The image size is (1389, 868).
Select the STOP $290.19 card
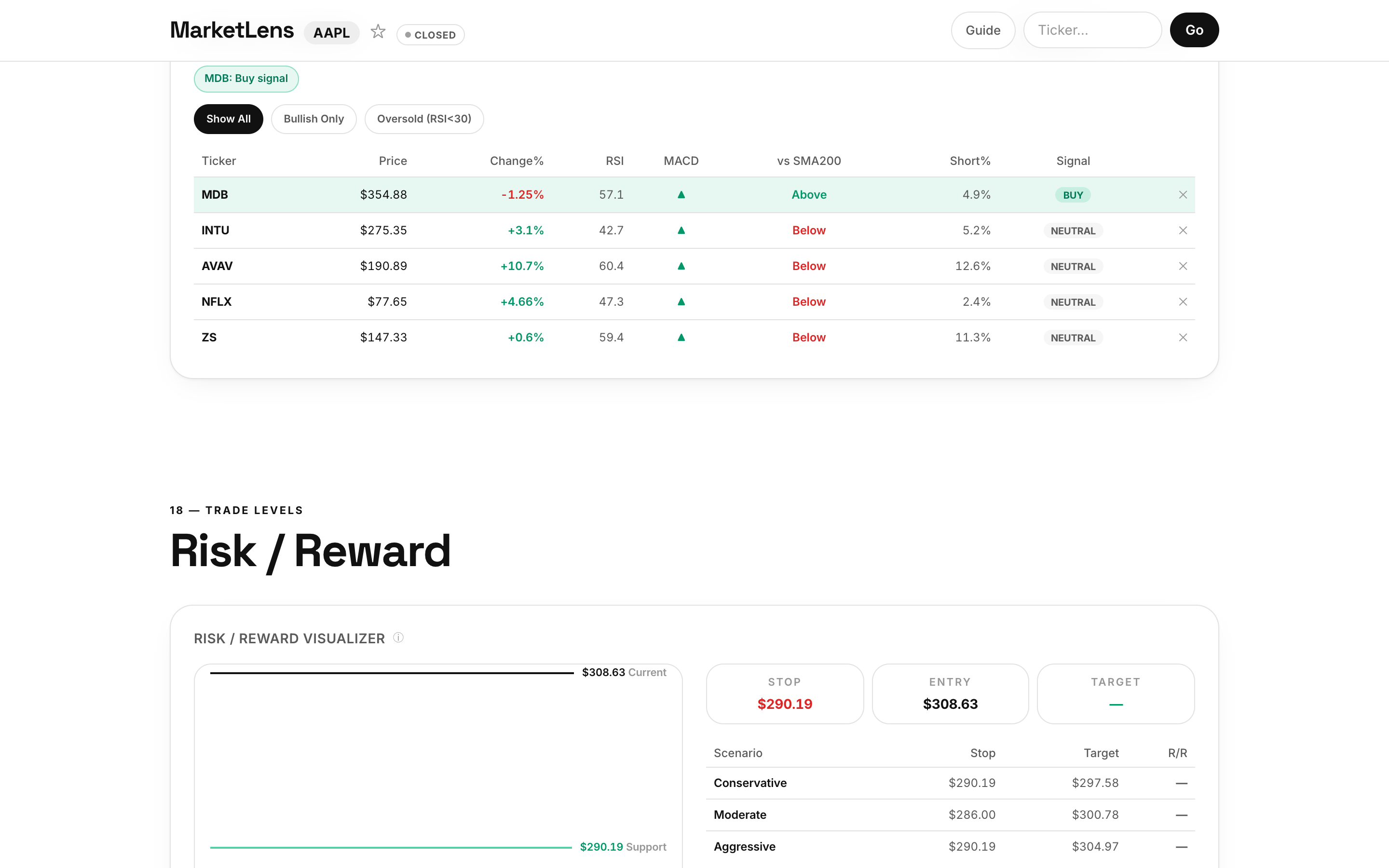(x=785, y=694)
